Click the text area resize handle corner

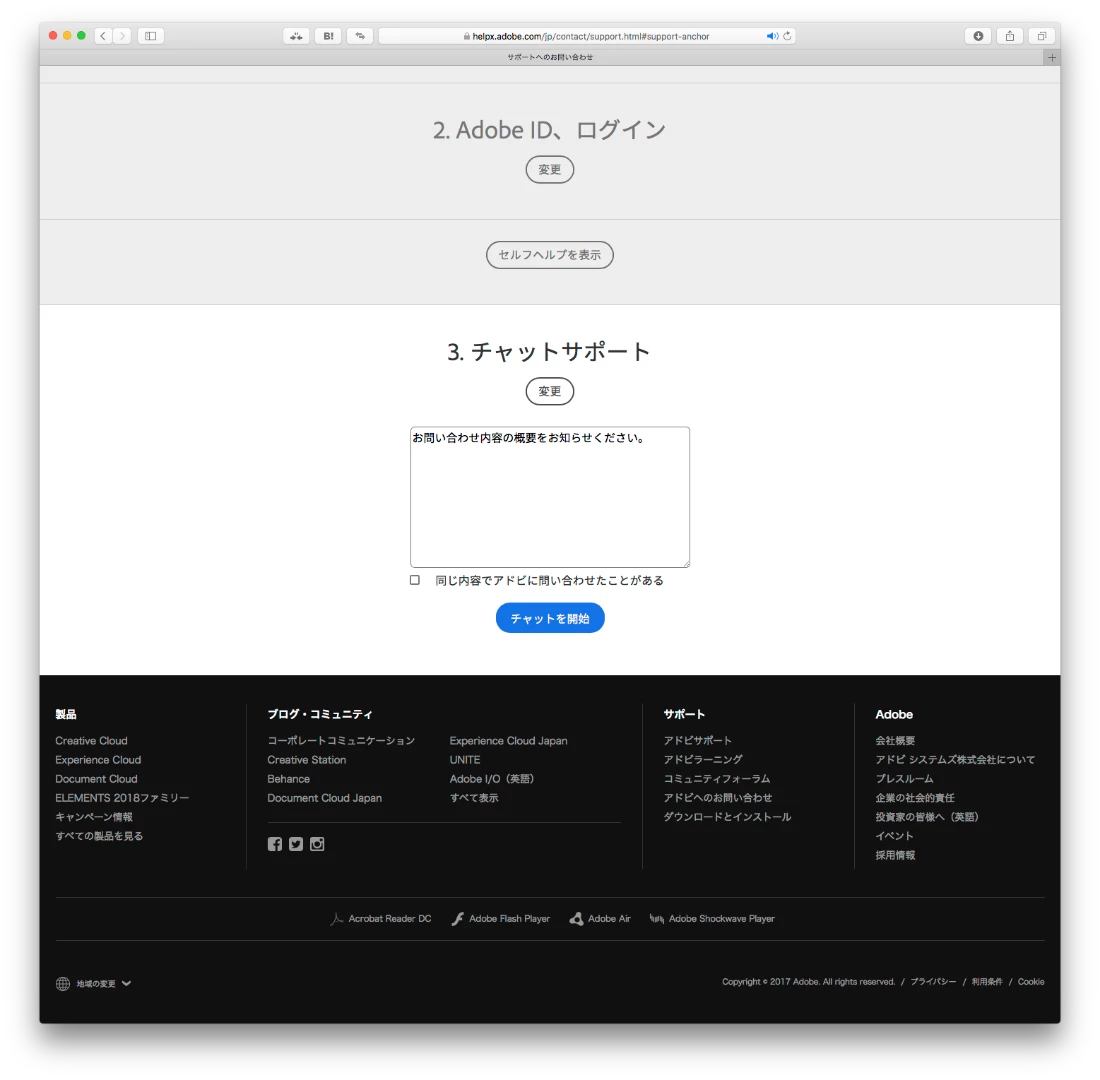[x=685, y=564]
